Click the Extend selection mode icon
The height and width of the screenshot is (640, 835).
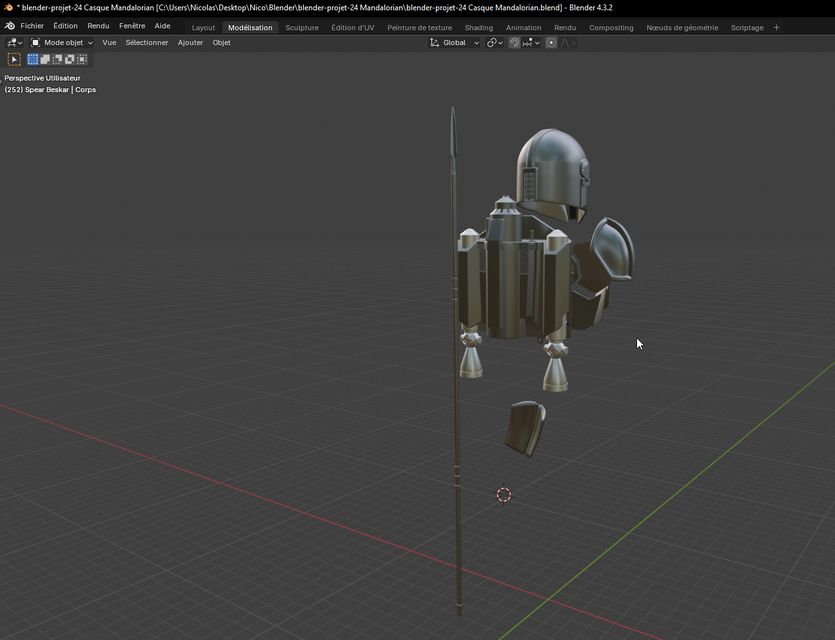[46, 58]
